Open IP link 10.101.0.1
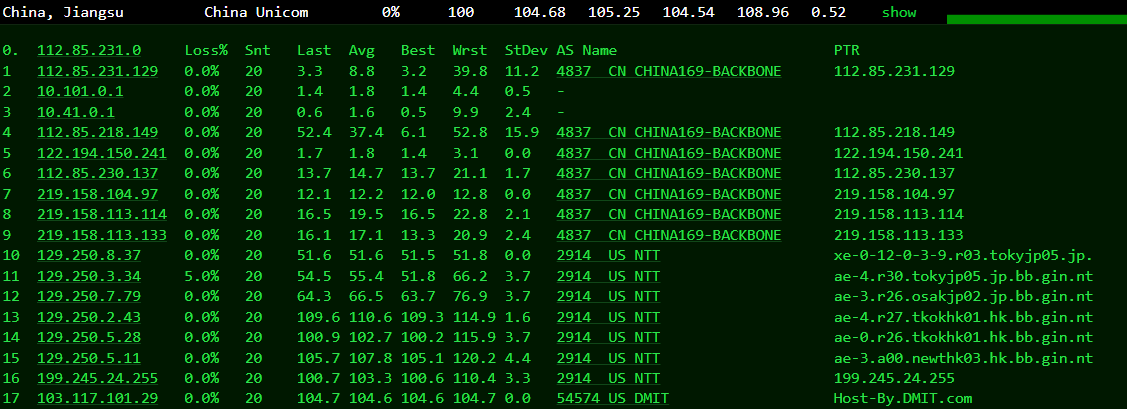This screenshot has width=1127, height=409. (x=80, y=91)
